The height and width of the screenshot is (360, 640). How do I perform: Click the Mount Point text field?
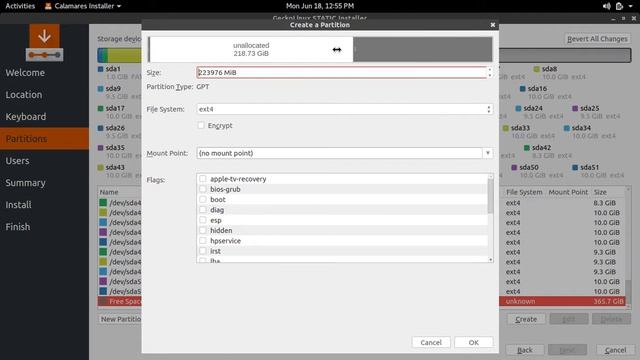point(339,153)
